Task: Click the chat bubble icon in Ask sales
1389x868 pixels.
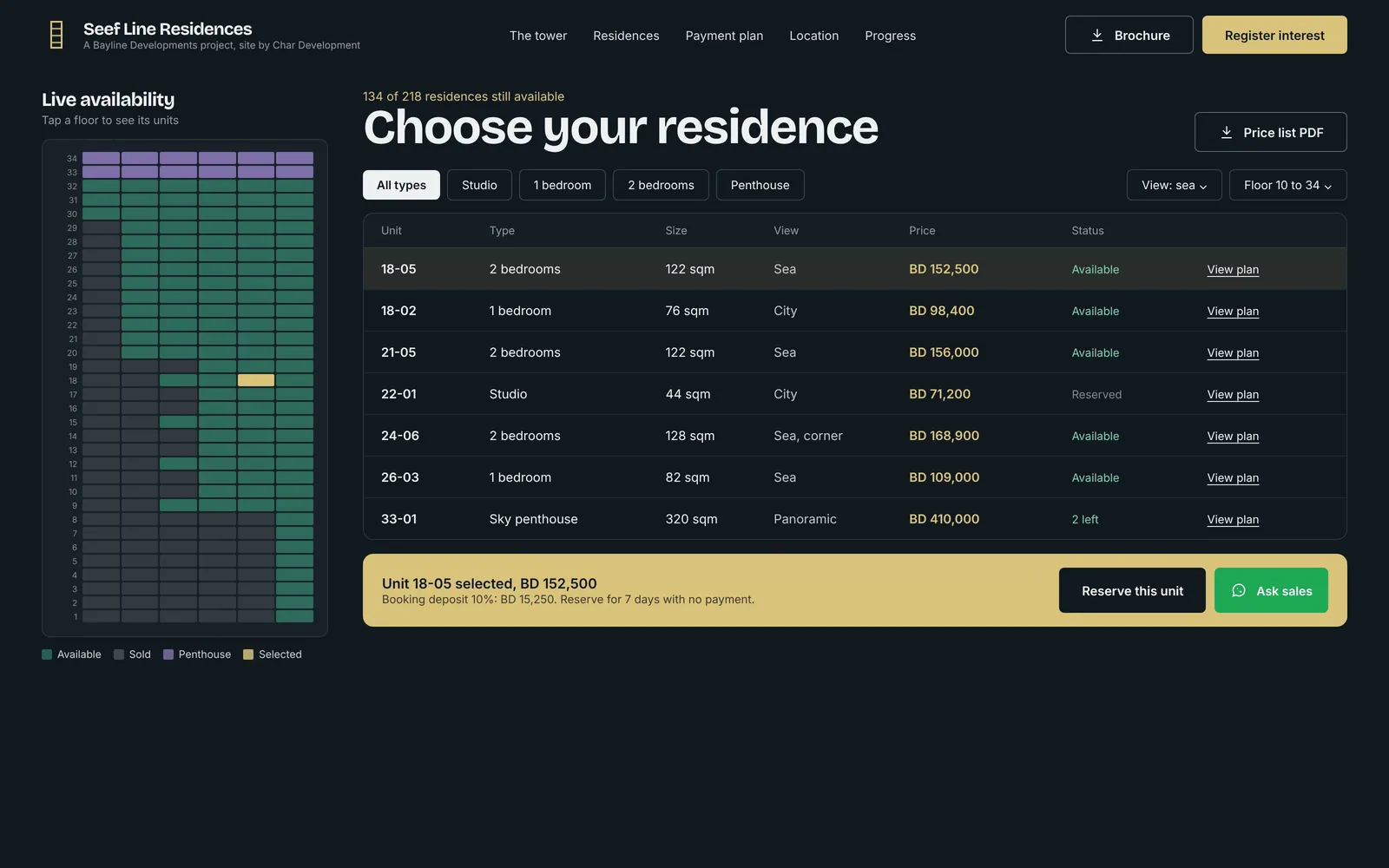Action: [x=1239, y=590]
